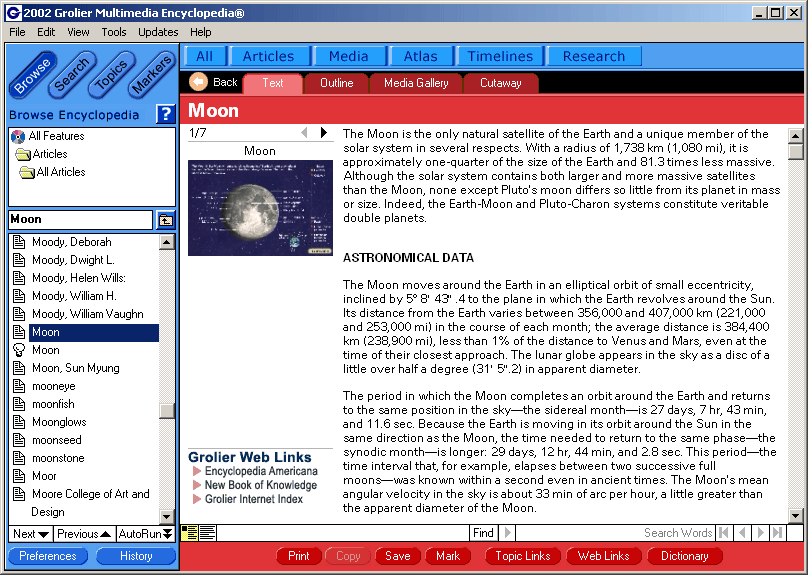Click document icon beside Moor

(19, 476)
